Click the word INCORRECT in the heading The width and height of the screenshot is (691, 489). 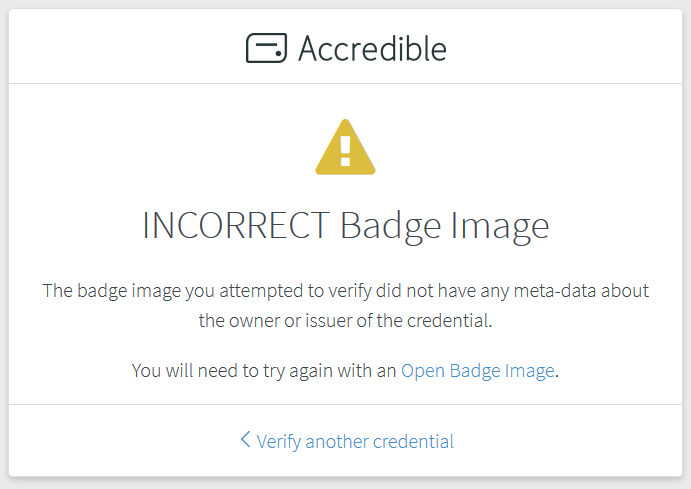coord(236,225)
